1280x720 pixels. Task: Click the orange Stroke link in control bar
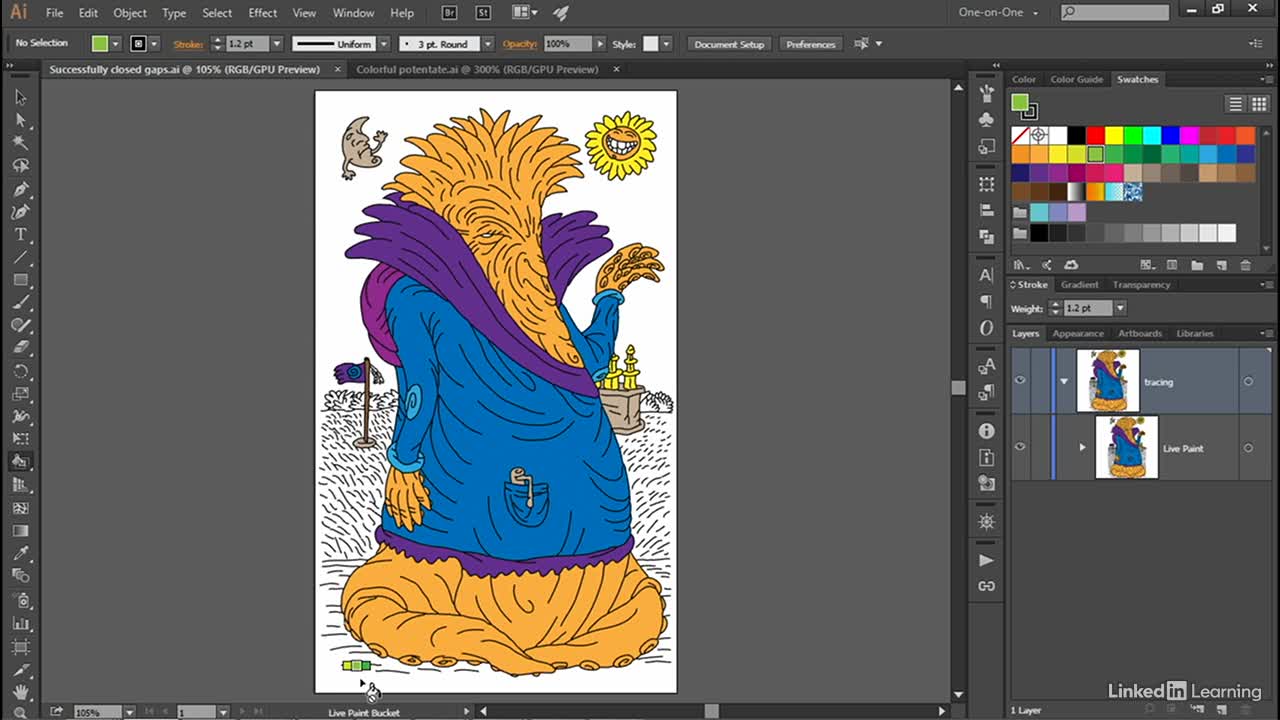click(x=188, y=44)
